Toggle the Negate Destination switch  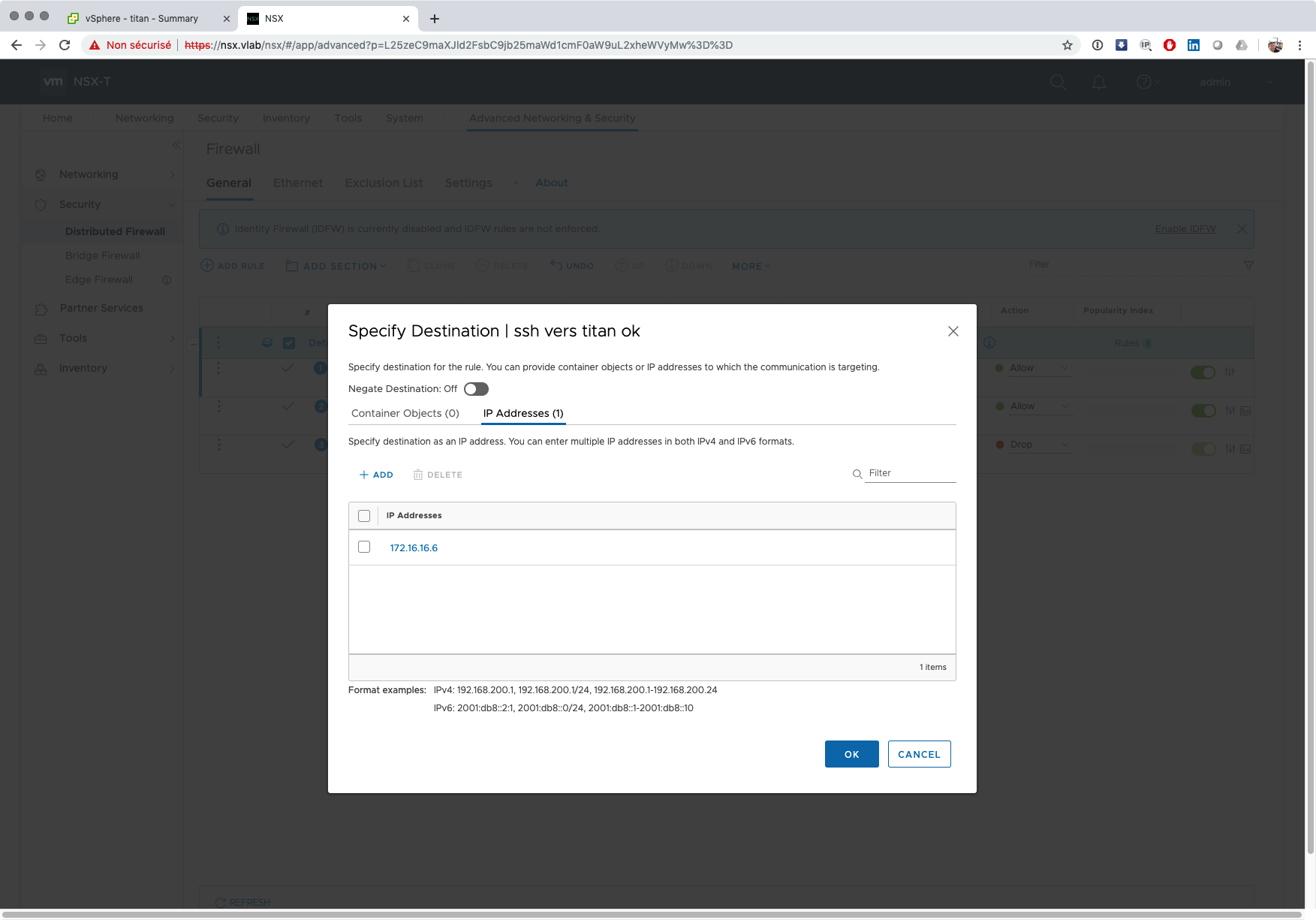pos(476,389)
